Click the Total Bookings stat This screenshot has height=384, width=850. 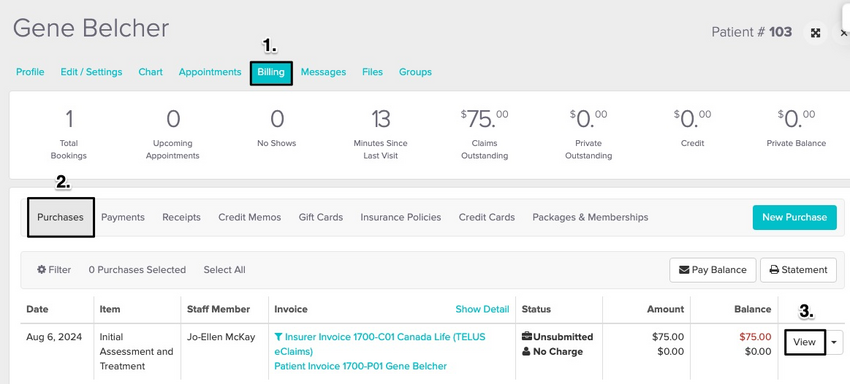pyautogui.click(x=69, y=134)
